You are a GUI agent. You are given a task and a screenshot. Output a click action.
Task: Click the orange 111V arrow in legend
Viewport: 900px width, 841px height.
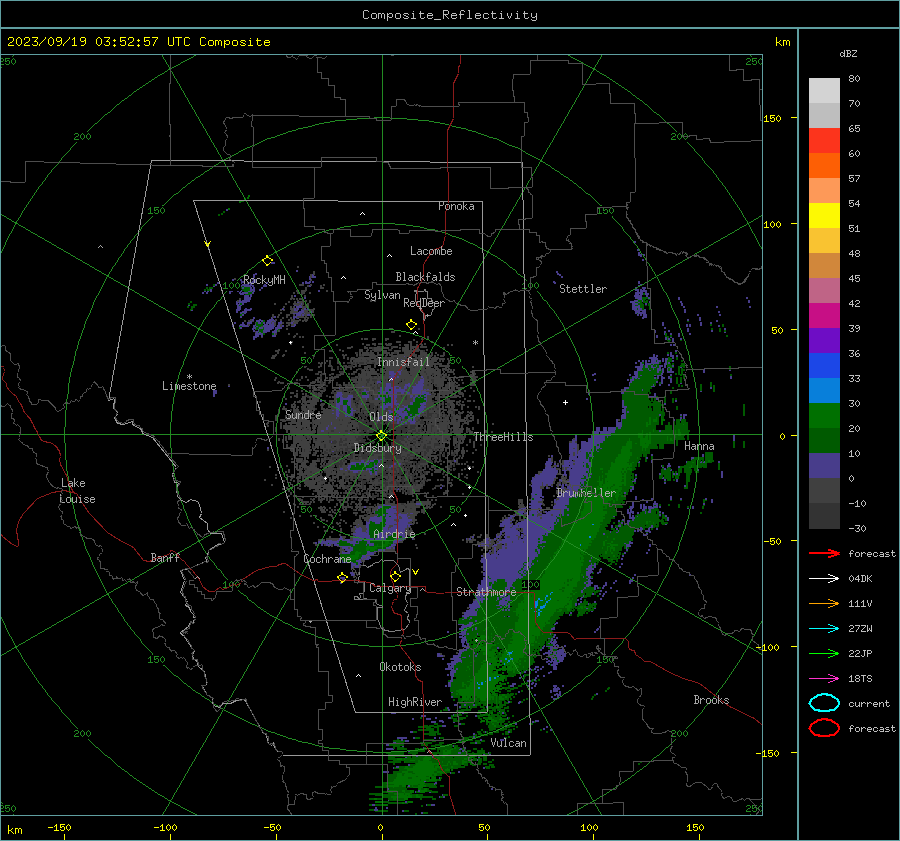824,603
